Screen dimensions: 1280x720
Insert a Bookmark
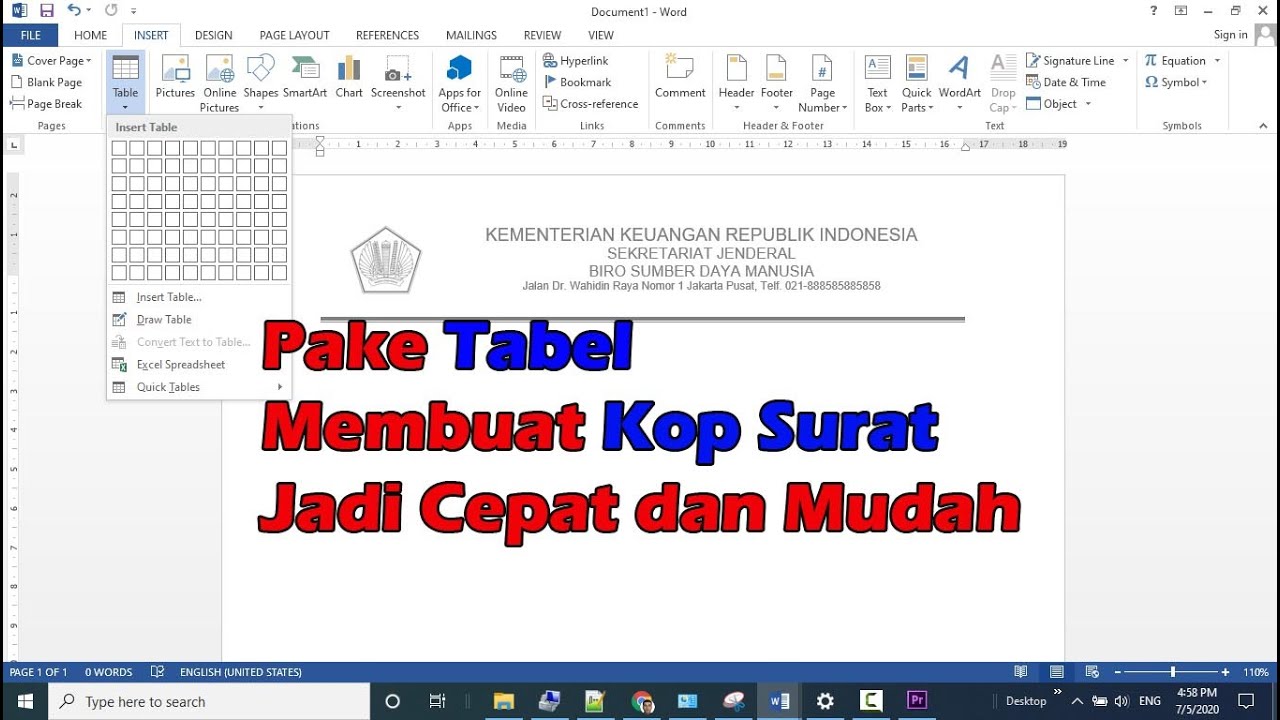pyautogui.click(x=577, y=82)
